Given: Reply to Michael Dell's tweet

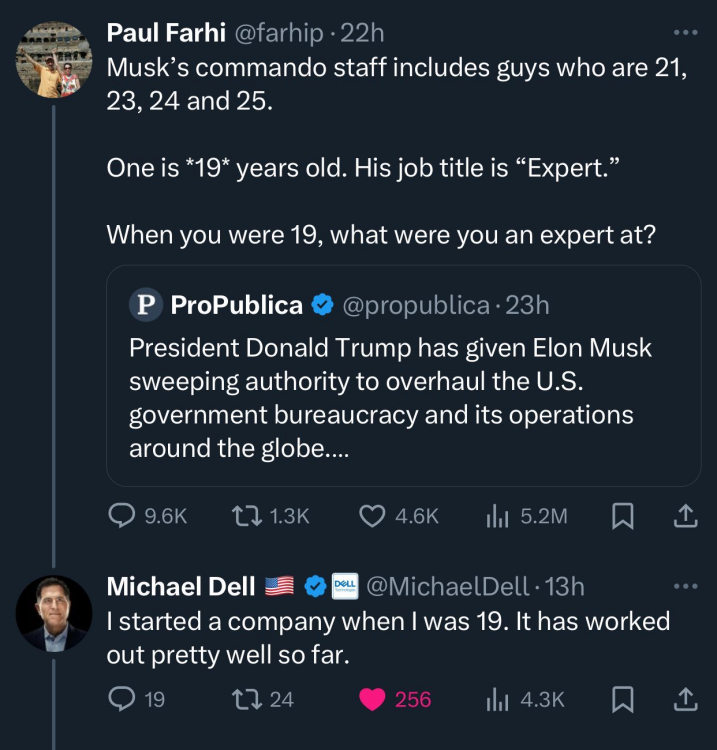Looking at the screenshot, I should [122, 699].
